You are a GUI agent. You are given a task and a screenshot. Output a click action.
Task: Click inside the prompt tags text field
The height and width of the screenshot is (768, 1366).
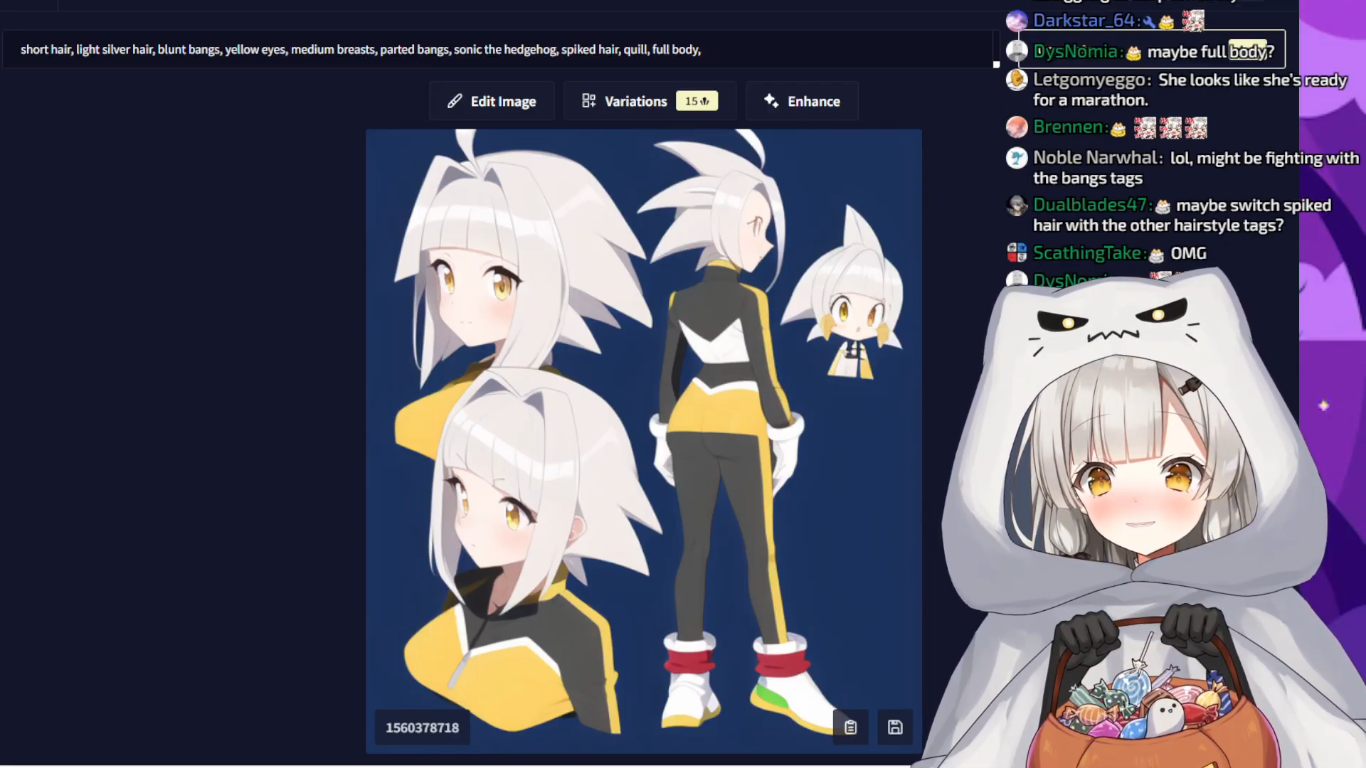(500, 49)
